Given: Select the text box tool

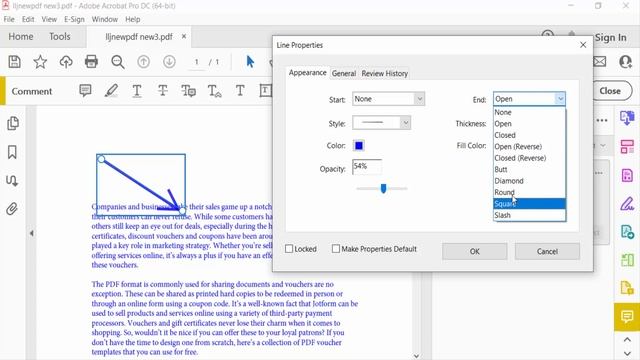Looking at the screenshot, I should [265, 90].
